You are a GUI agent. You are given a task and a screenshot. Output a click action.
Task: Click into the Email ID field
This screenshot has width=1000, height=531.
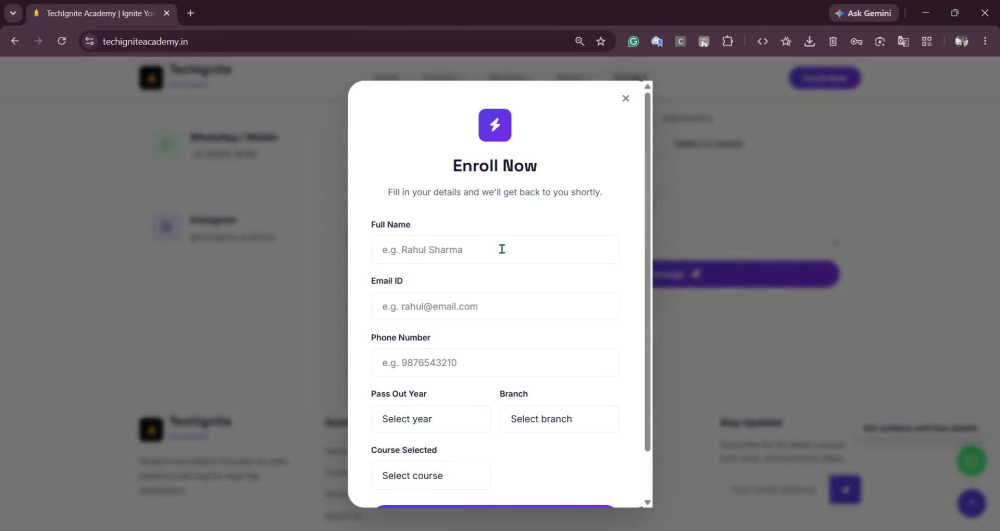495,306
